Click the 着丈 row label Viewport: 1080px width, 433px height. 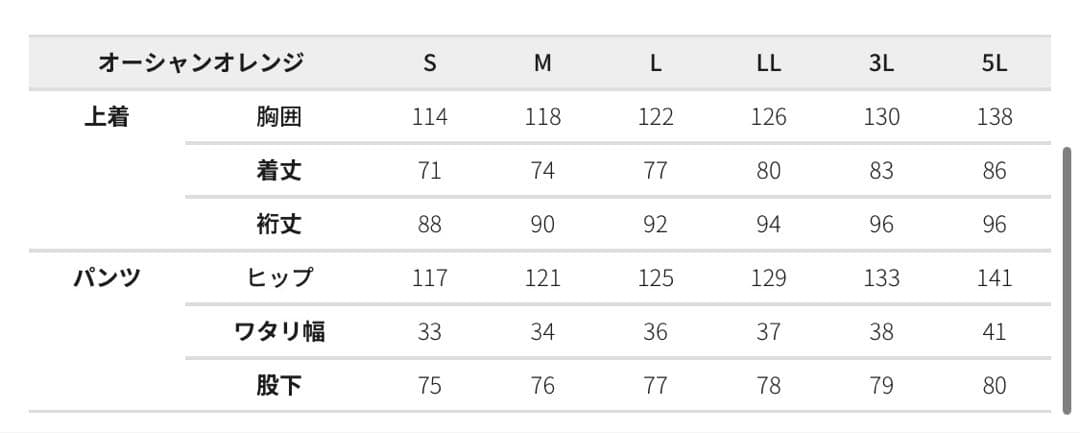pyautogui.click(x=278, y=170)
